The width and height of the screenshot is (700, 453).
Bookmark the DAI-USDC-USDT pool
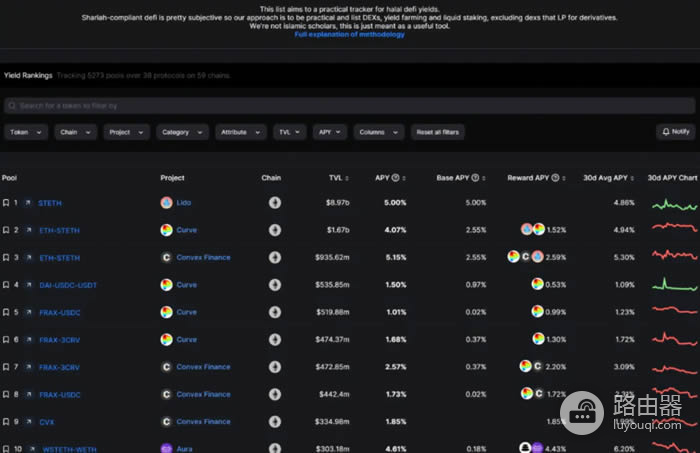[6, 285]
